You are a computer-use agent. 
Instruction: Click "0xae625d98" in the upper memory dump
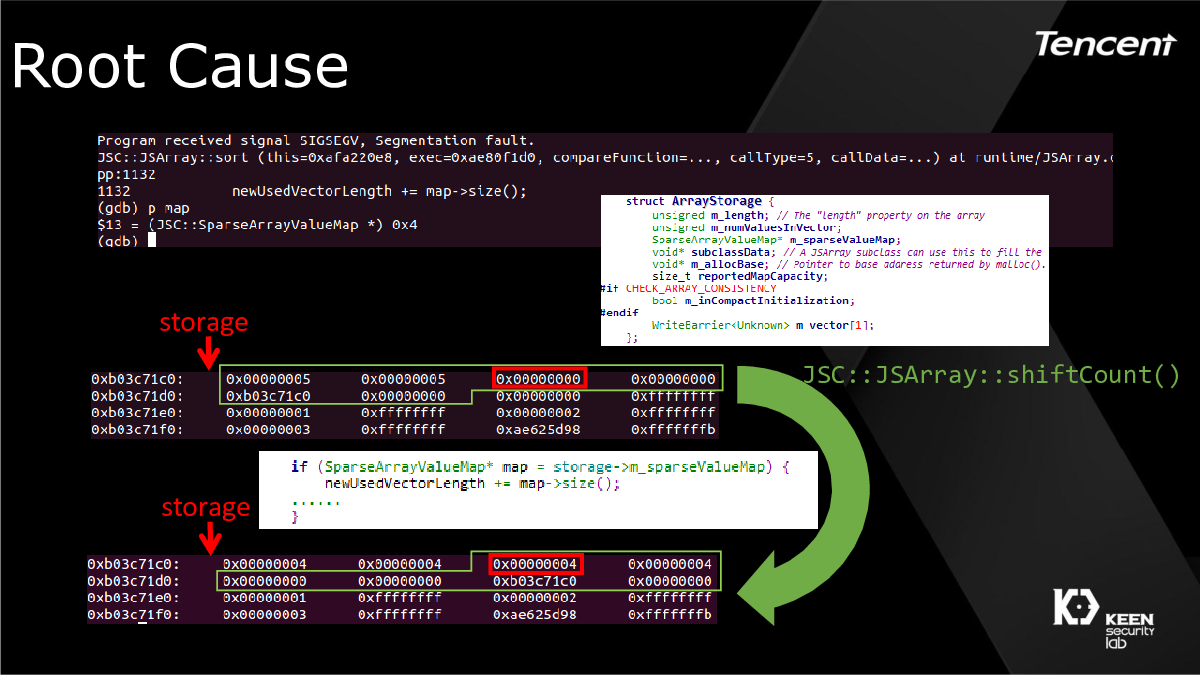point(538,429)
